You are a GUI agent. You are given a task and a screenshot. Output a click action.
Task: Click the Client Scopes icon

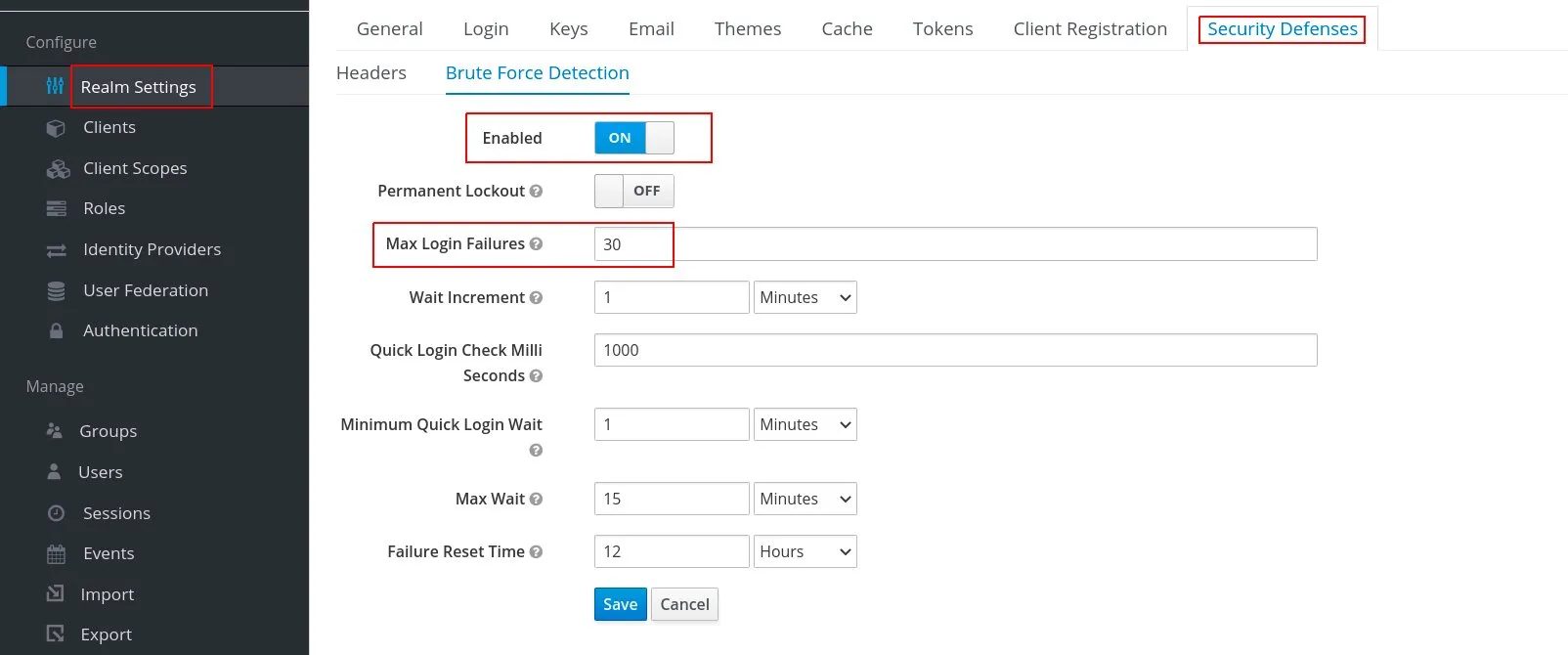tap(58, 169)
